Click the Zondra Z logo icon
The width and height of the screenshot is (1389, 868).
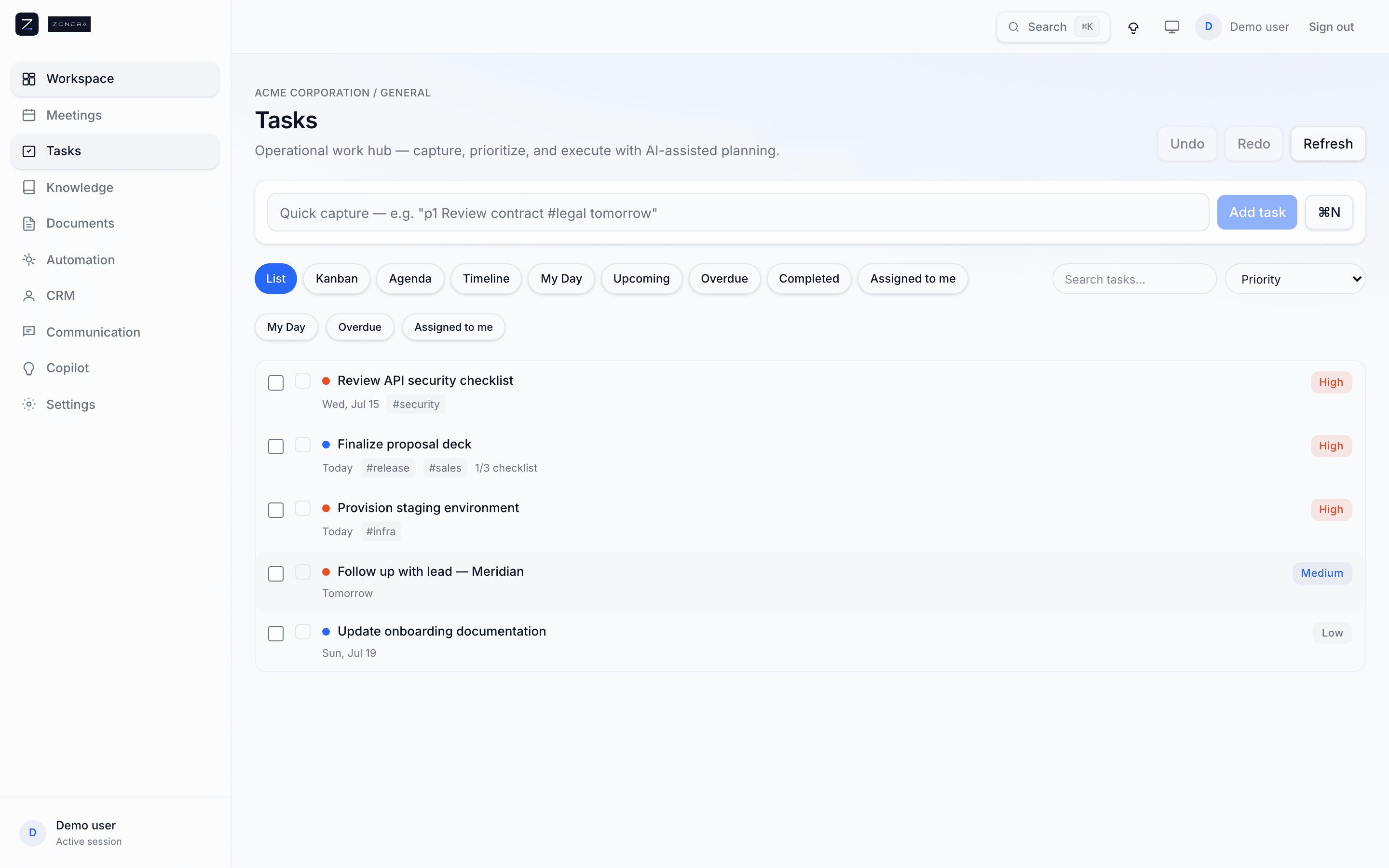pos(27,24)
